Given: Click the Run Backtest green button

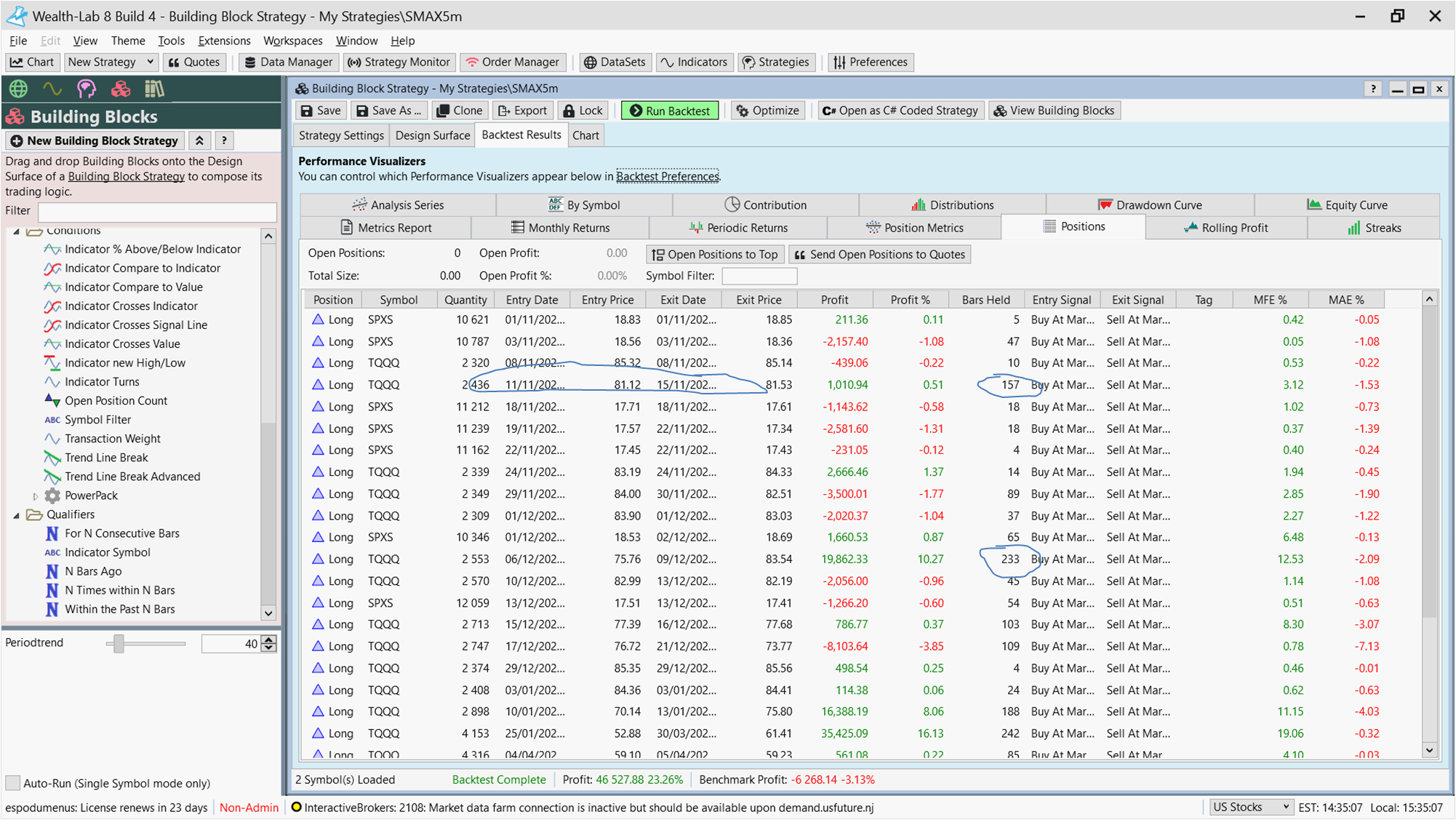Looking at the screenshot, I should (670, 111).
